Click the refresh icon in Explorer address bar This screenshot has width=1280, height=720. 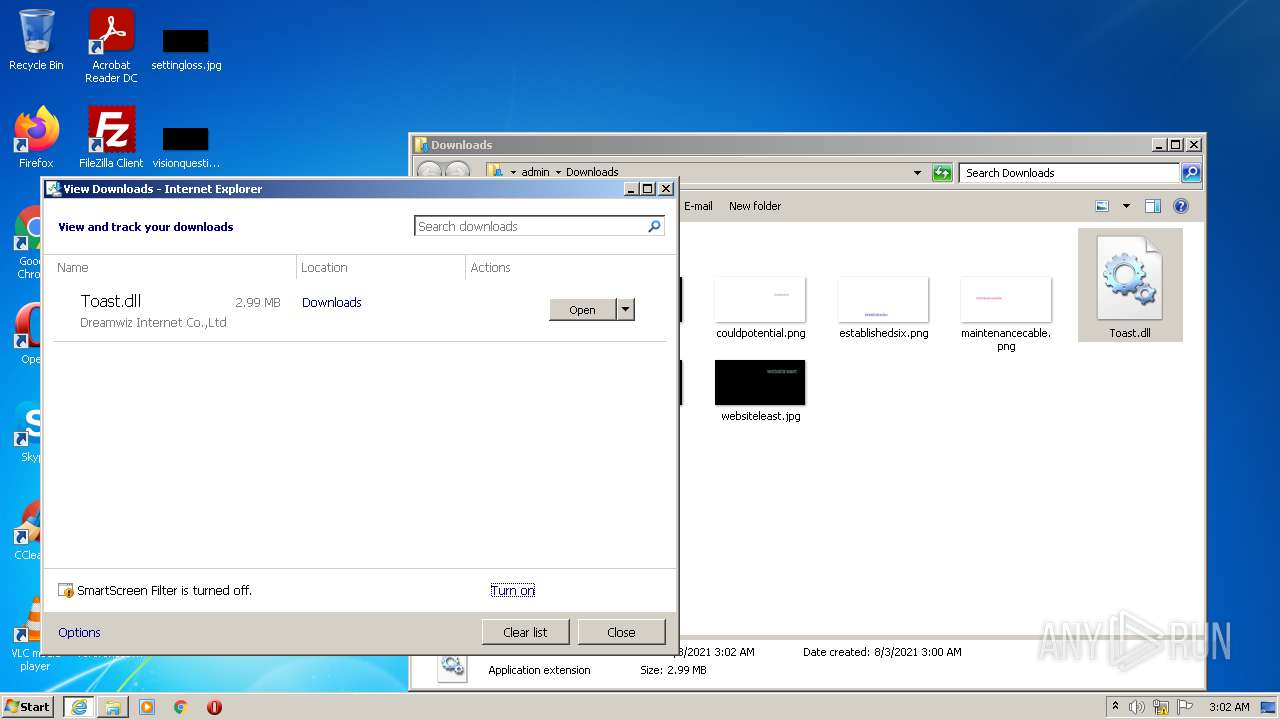point(942,173)
